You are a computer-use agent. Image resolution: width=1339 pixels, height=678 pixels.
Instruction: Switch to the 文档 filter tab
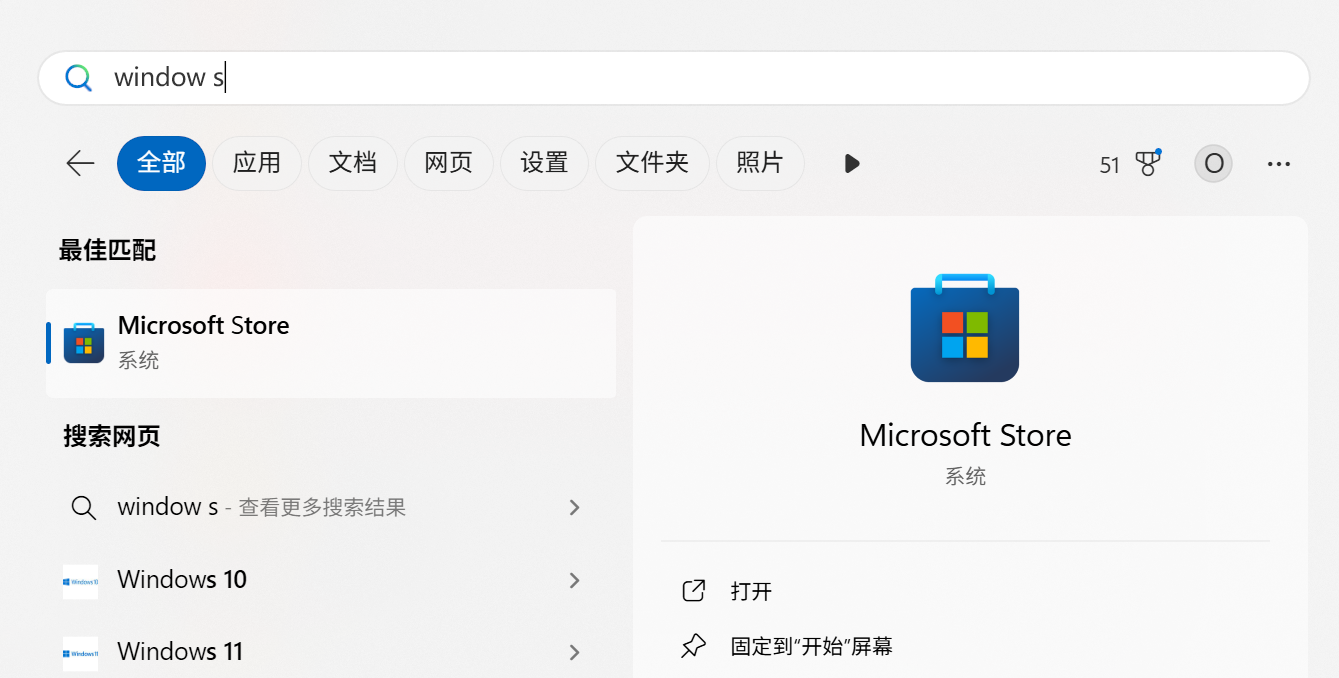[353, 163]
